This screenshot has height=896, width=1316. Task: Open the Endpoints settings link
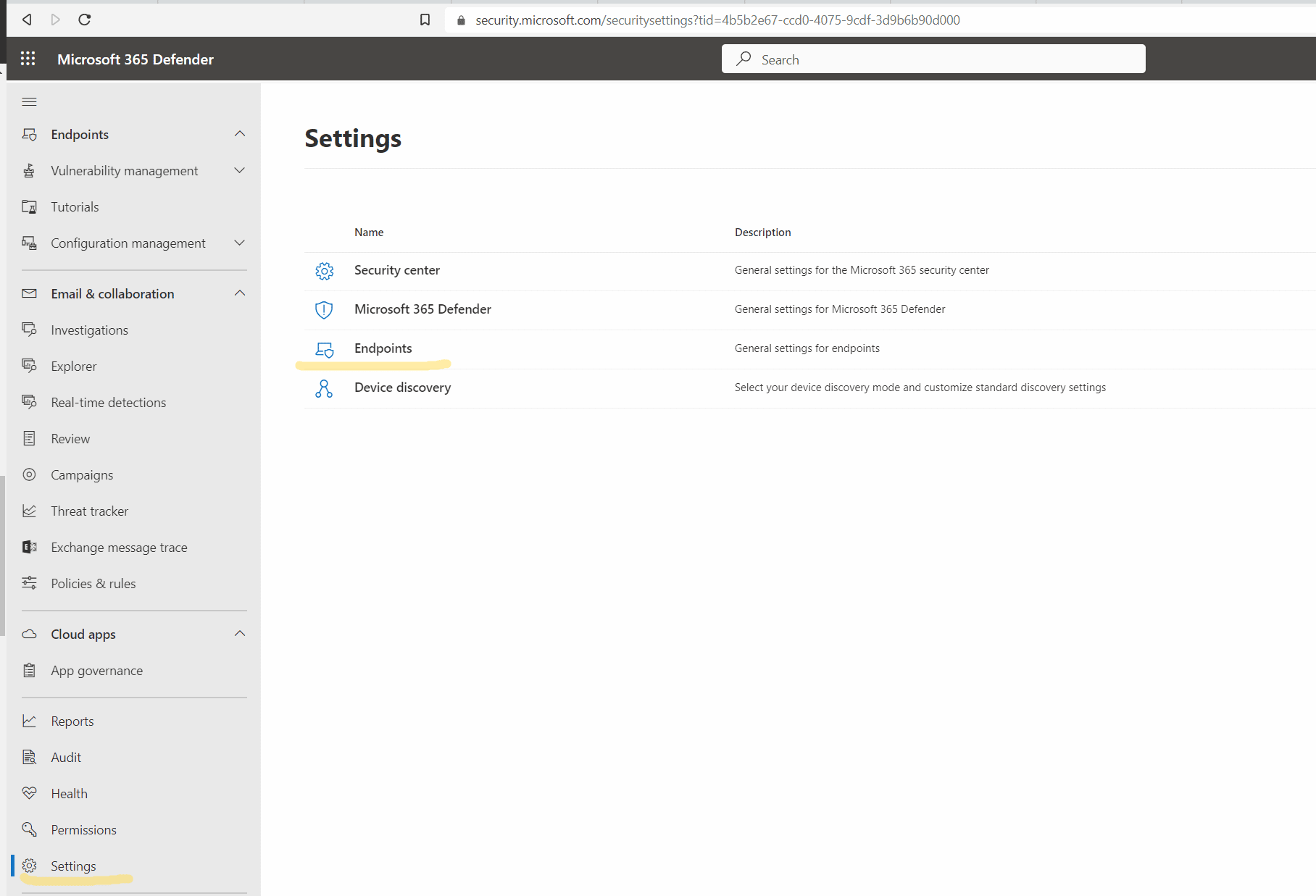coord(383,348)
